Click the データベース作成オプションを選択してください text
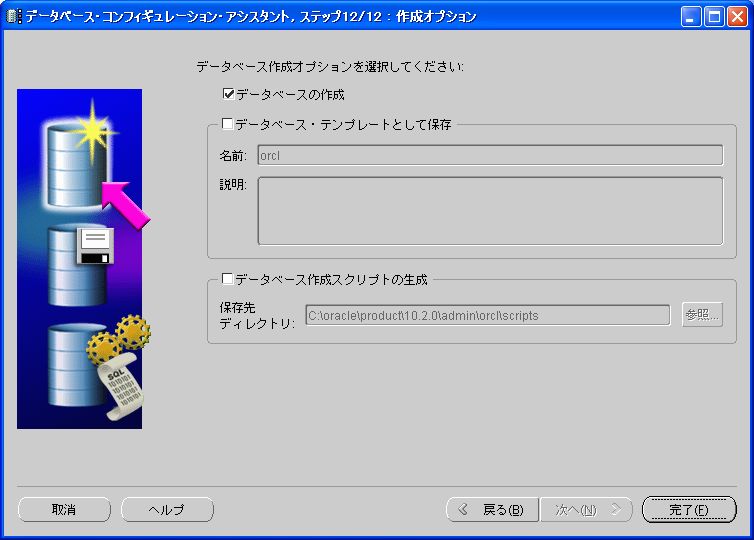 (x=330, y=66)
